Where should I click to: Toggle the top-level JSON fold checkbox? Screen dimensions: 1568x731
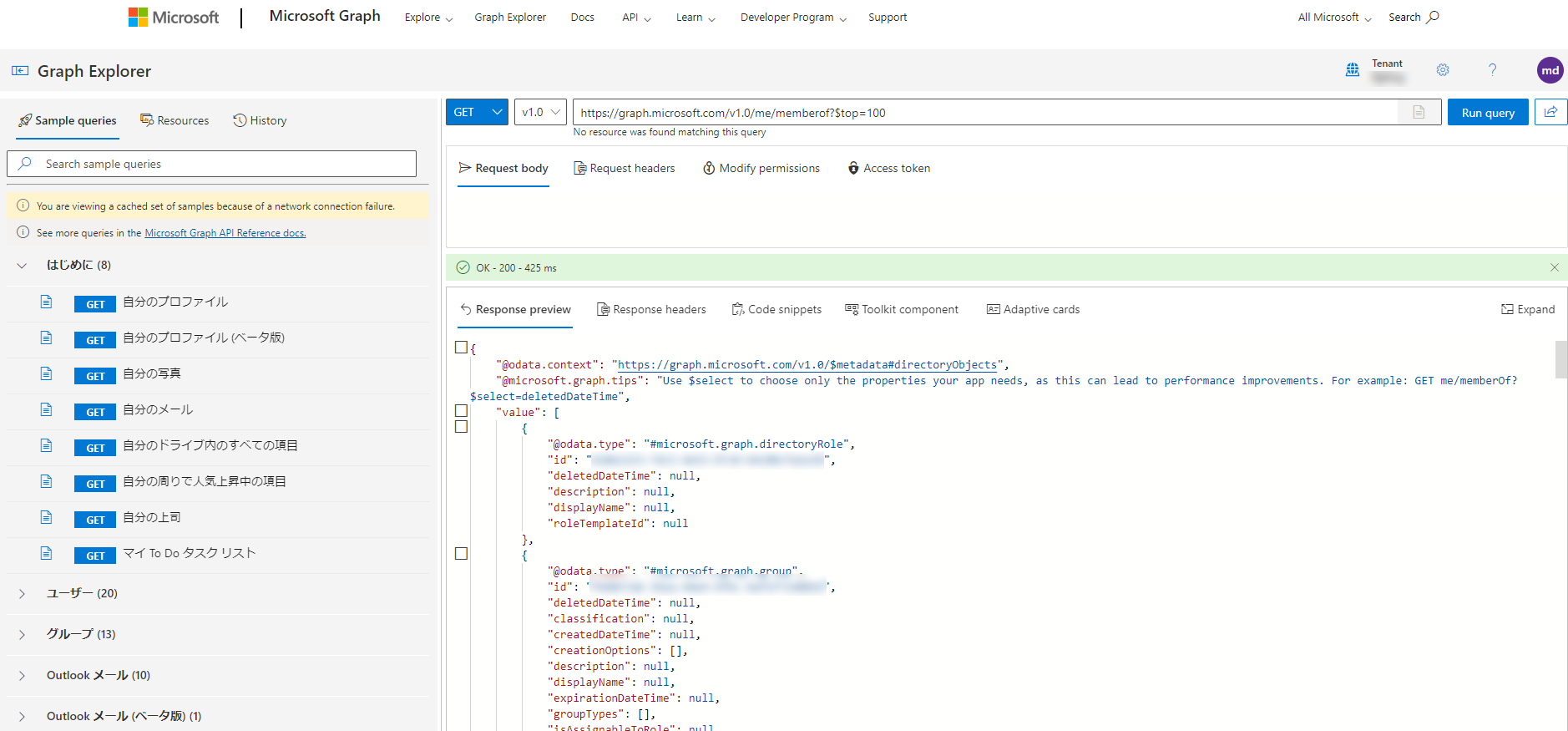tap(461, 347)
